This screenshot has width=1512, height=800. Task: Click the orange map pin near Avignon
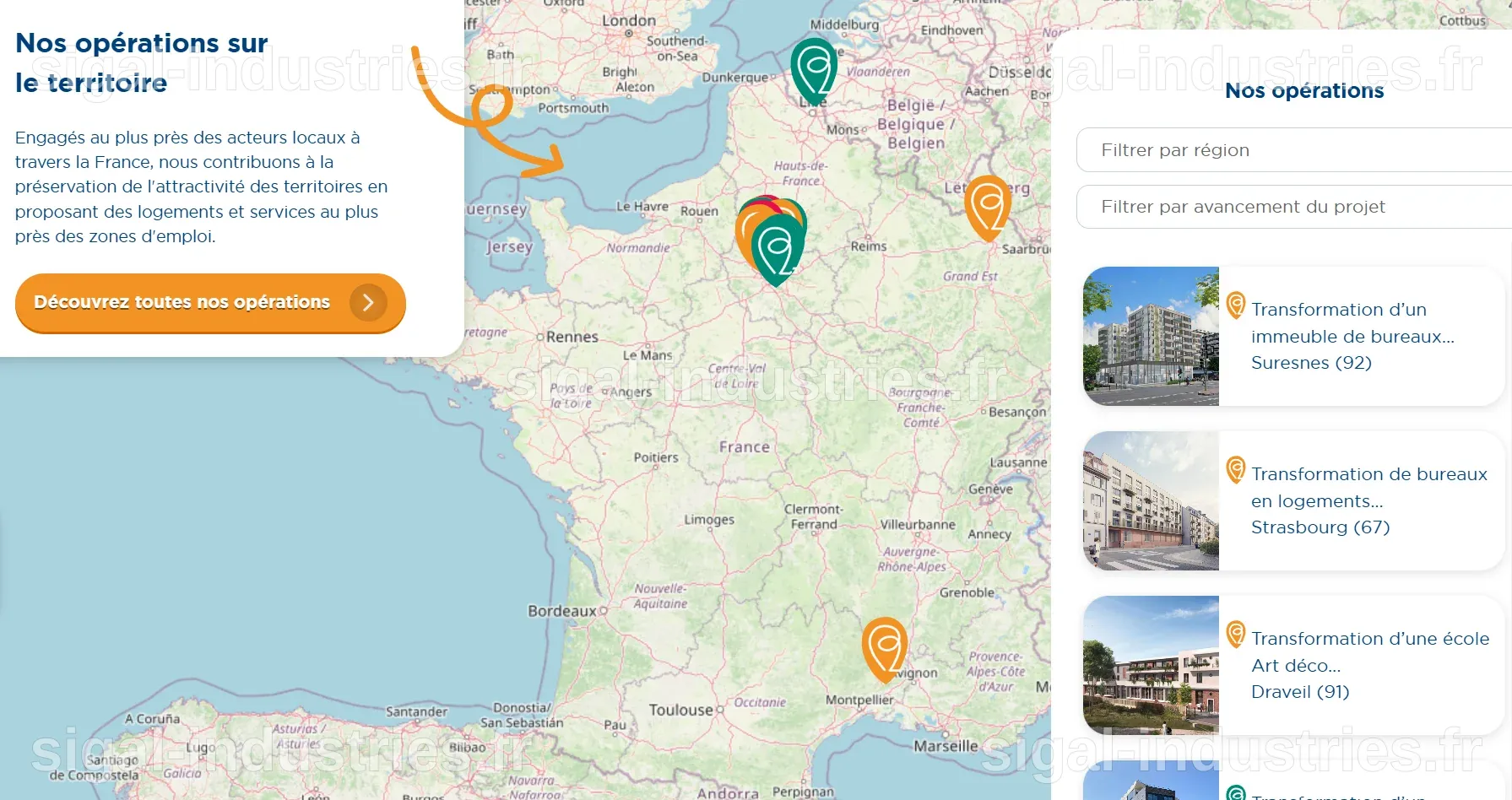click(885, 649)
